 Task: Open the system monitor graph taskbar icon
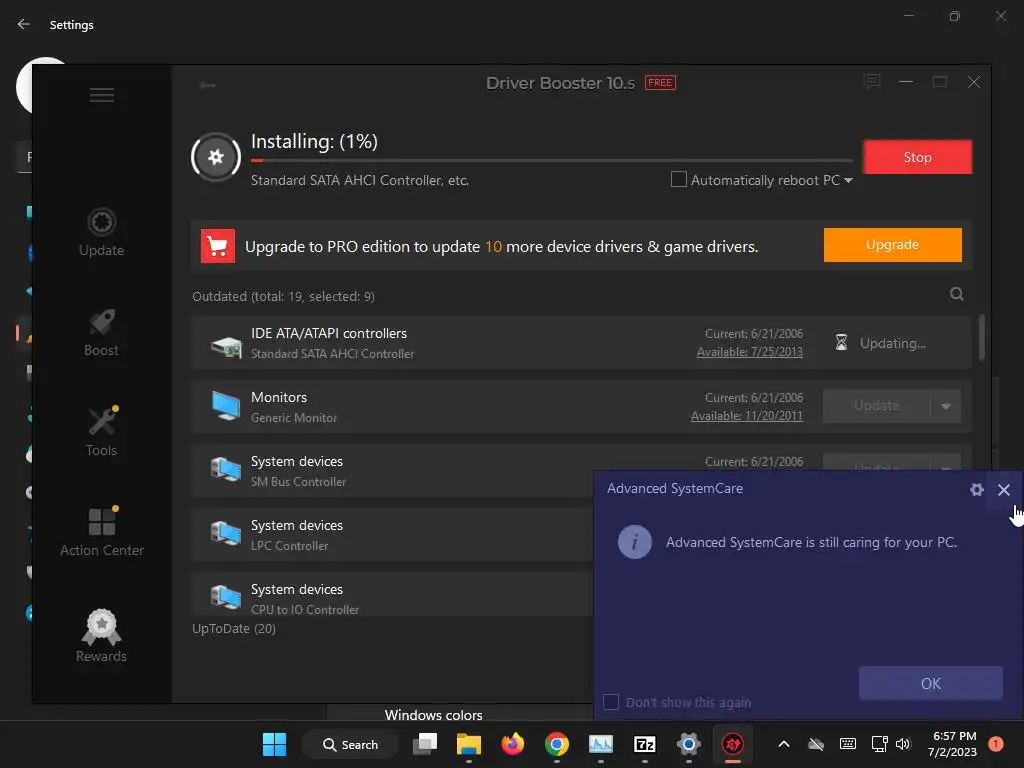[600, 744]
